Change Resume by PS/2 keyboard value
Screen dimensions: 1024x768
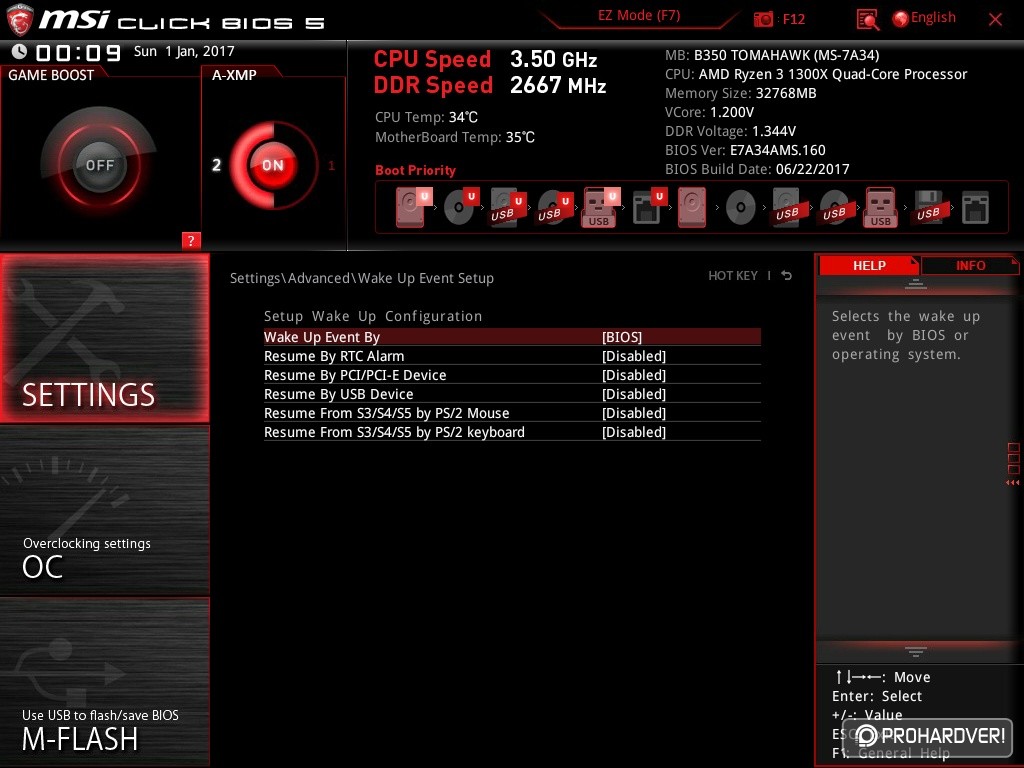[x=633, y=432]
